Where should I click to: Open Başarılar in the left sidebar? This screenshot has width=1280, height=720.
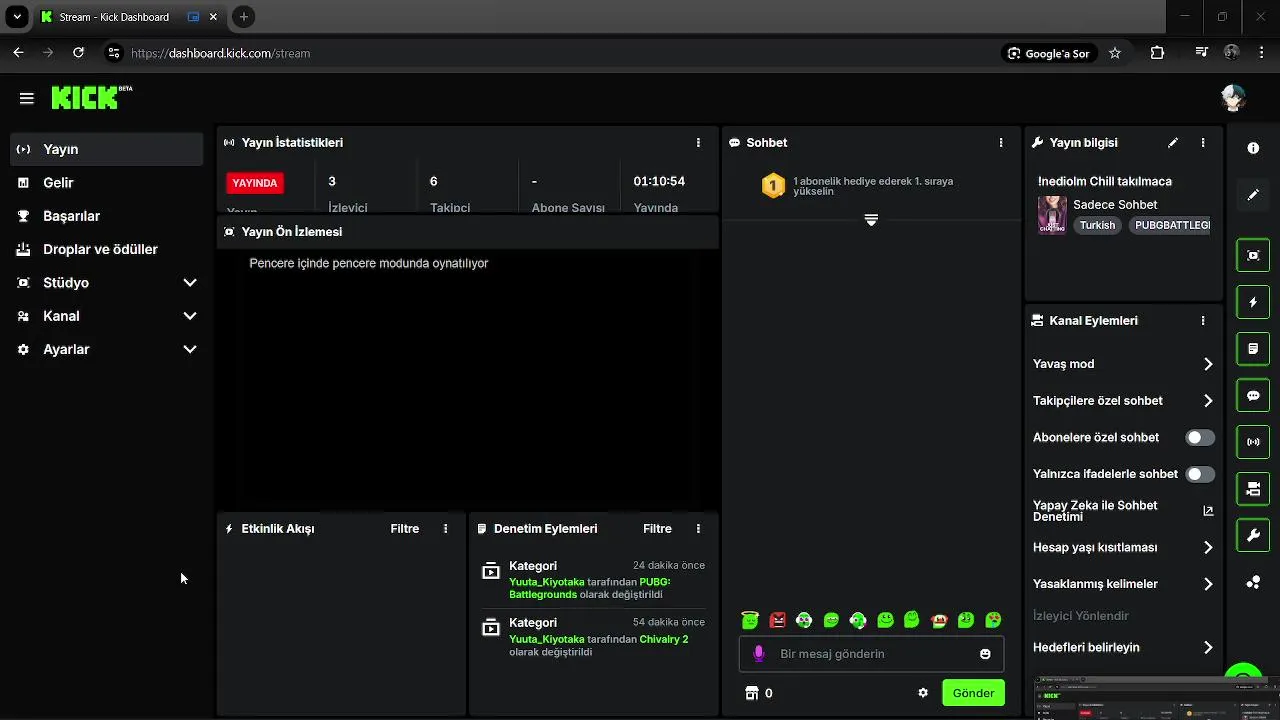[107, 216]
